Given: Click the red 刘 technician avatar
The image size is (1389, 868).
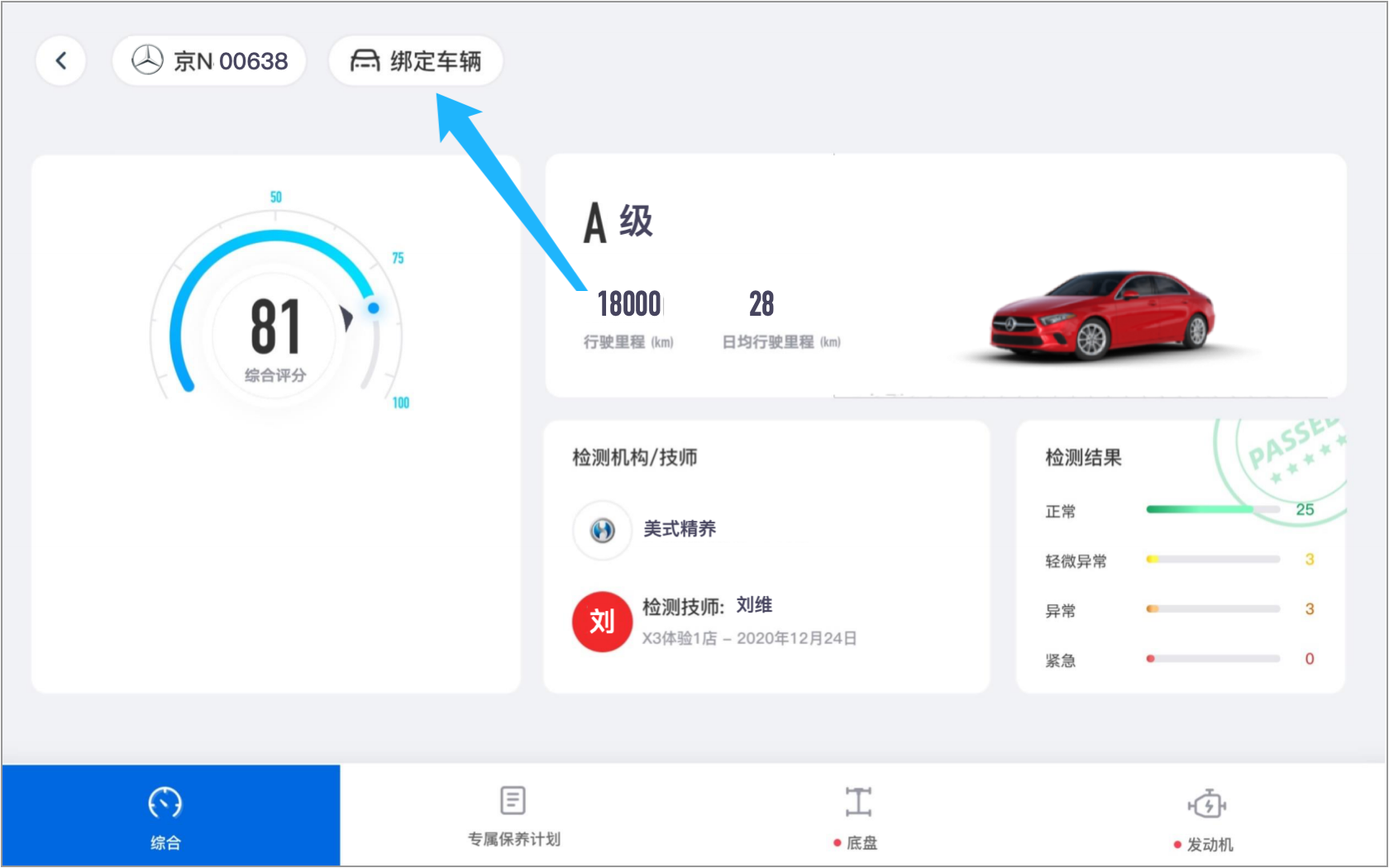Looking at the screenshot, I should [603, 622].
